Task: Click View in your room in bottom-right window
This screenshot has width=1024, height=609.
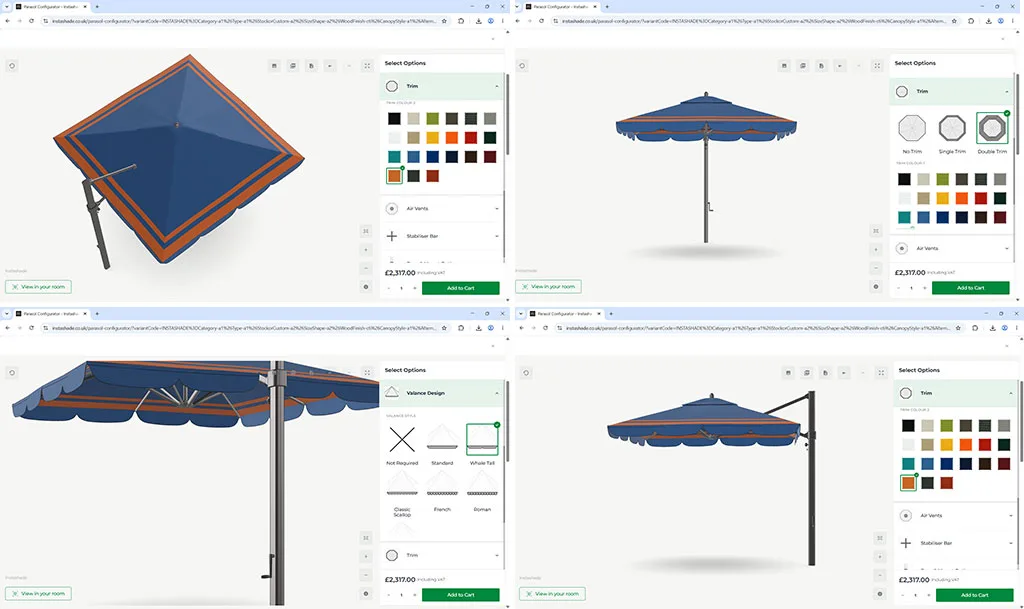Action: (552, 593)
